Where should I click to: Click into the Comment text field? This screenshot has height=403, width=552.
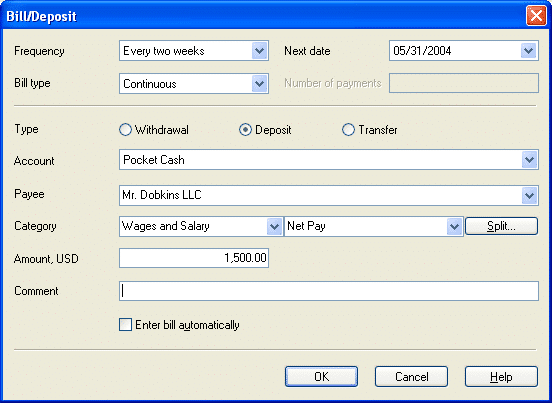click(x=329, y=291)
